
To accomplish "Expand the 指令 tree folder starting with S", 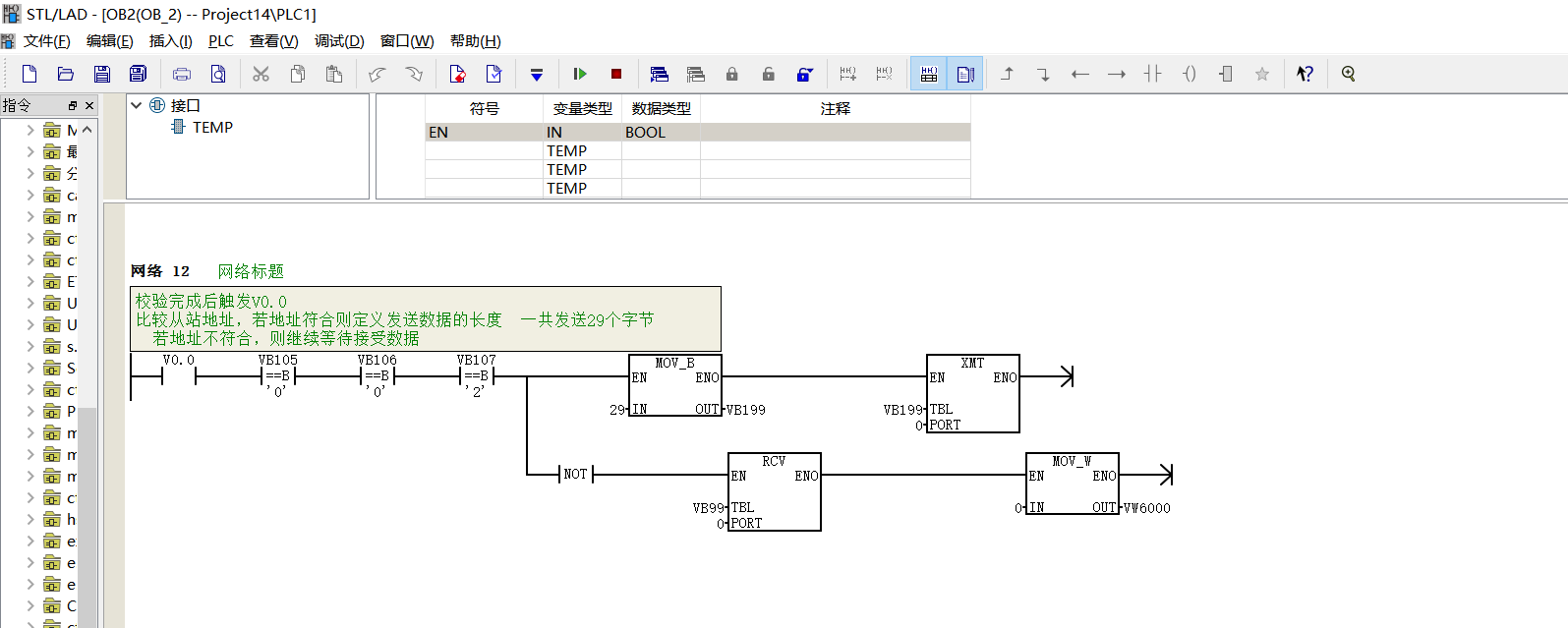I will 29,368.
